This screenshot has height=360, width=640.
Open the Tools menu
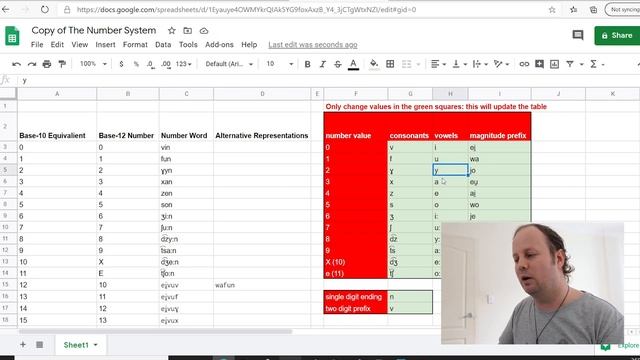click(x=188, y=44)
